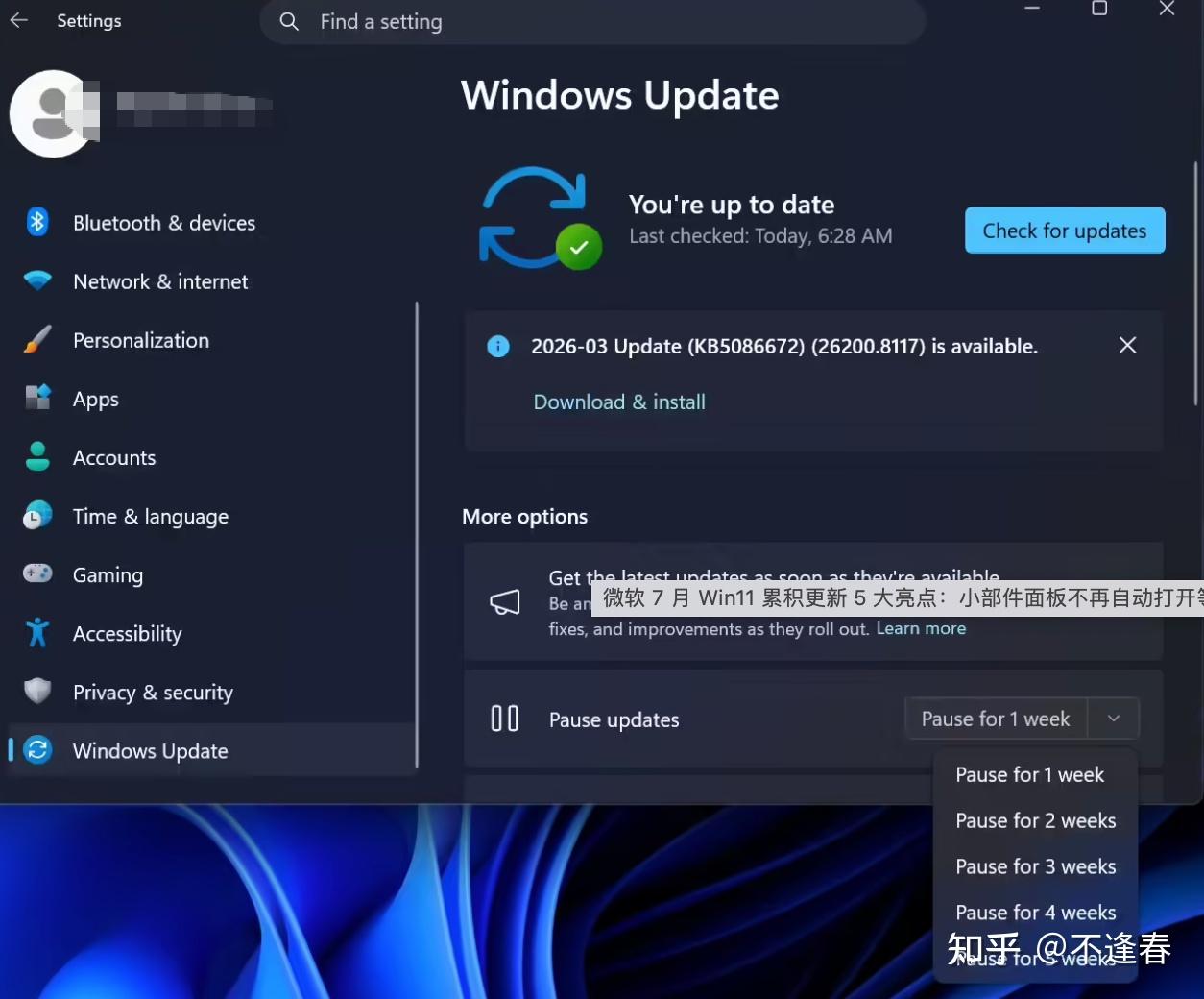This screenshot has height=999, width=1204.
Task: Click the Wi-Fi network icon
Action: [37, 280]
